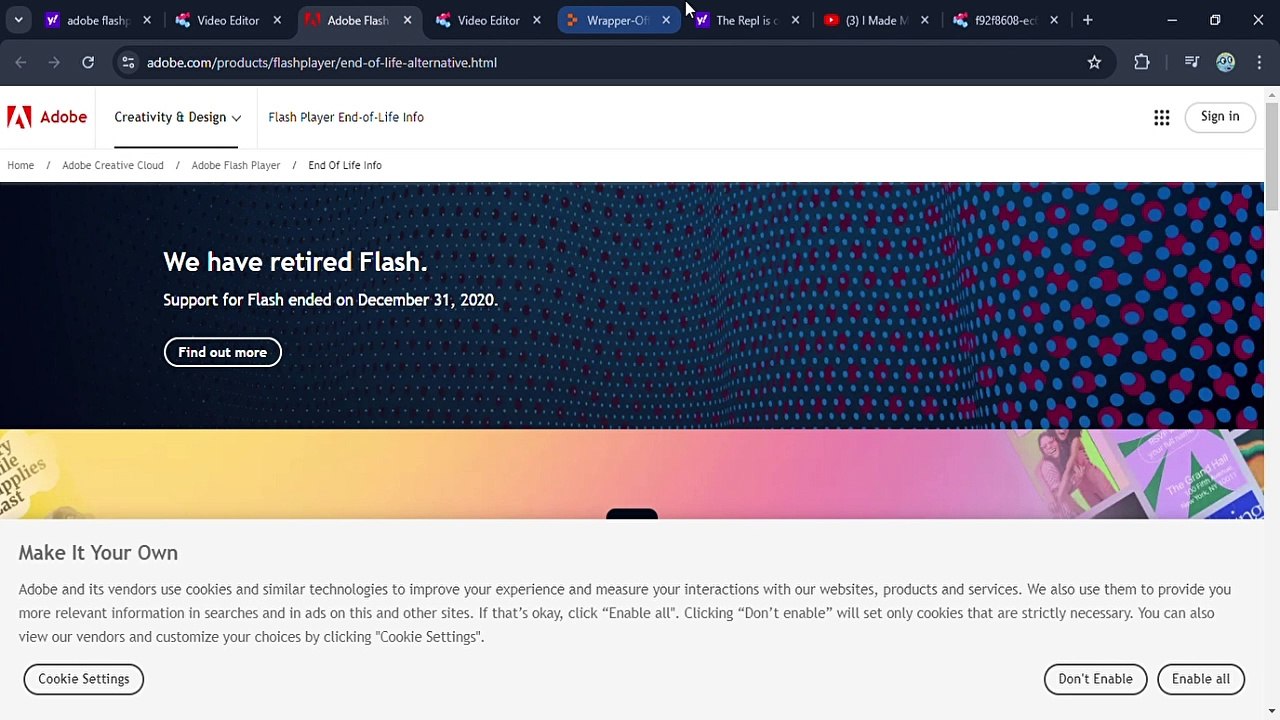Screen dimensions: 1280x720
Task: Close 'The Repl is' tab
Action: (x=795, y=20)
